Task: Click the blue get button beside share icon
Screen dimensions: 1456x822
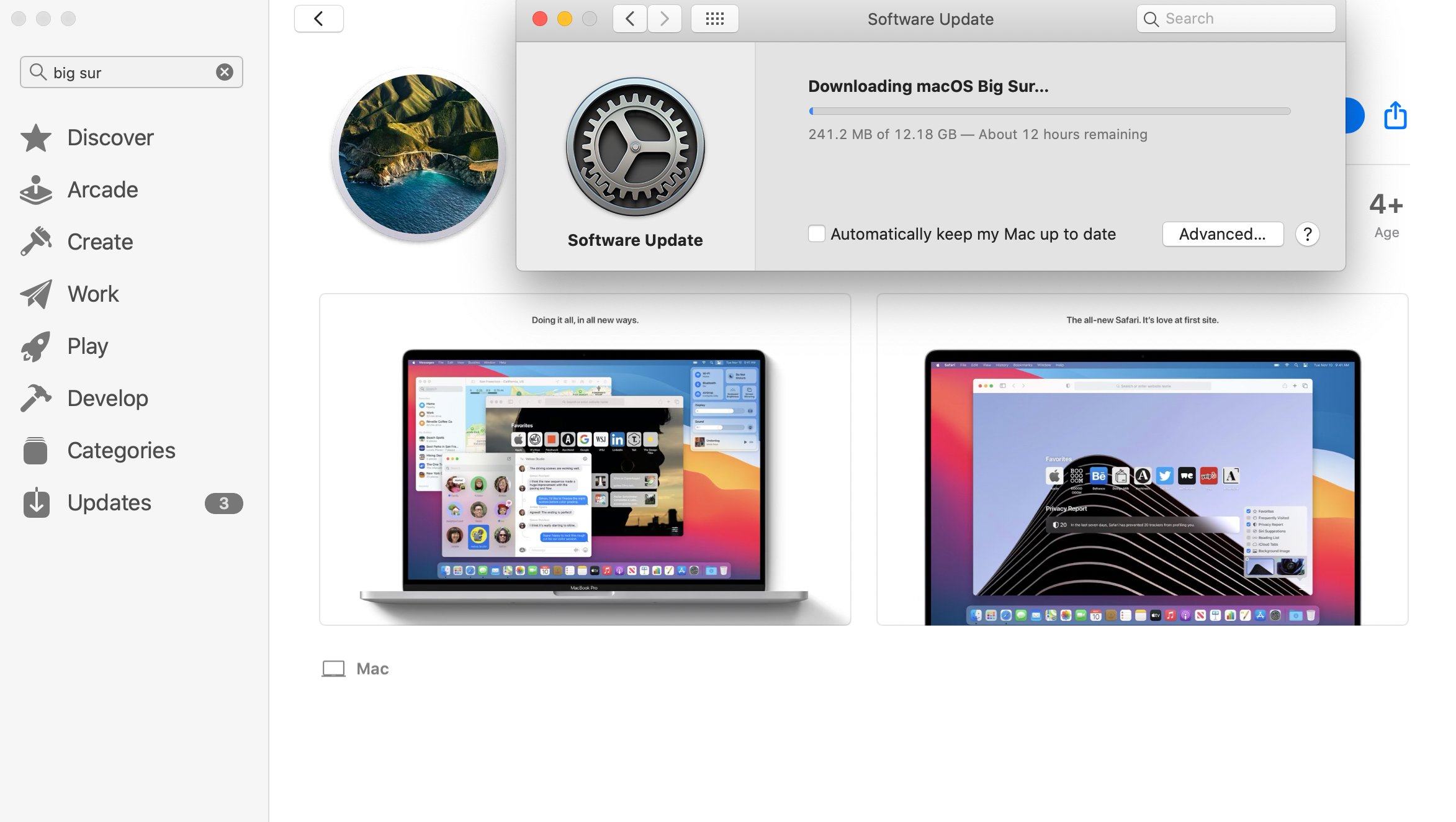Action: click(1354, 115)
